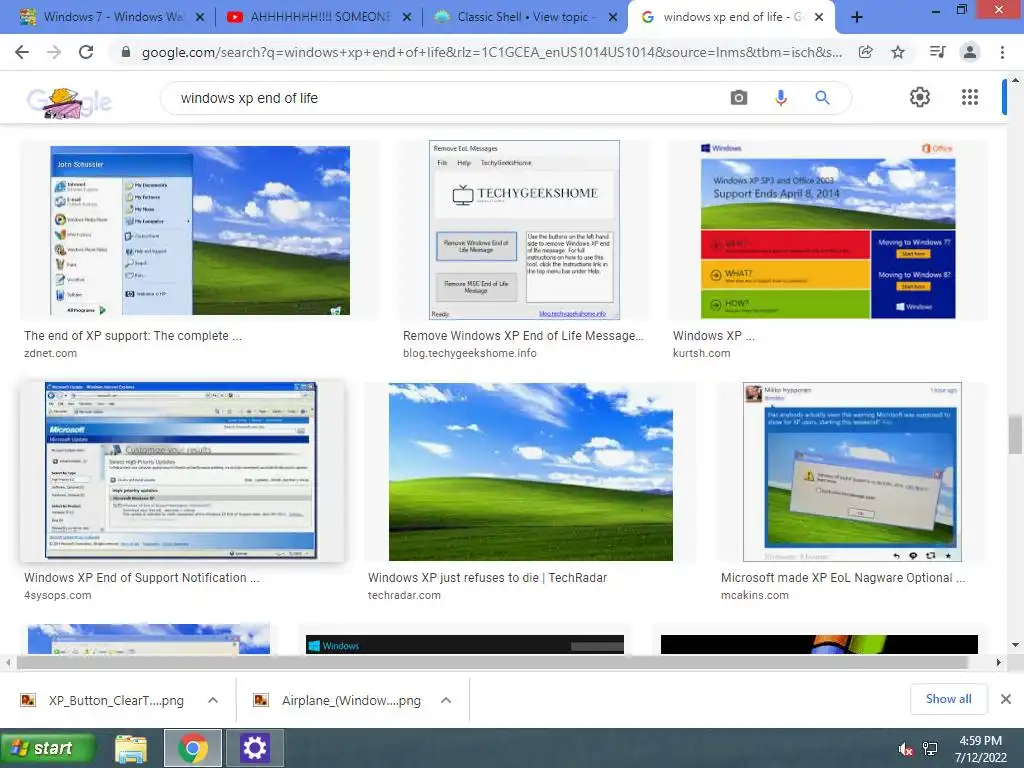
Task: Click the forward navigation arrow
Action: click(54, 52)
